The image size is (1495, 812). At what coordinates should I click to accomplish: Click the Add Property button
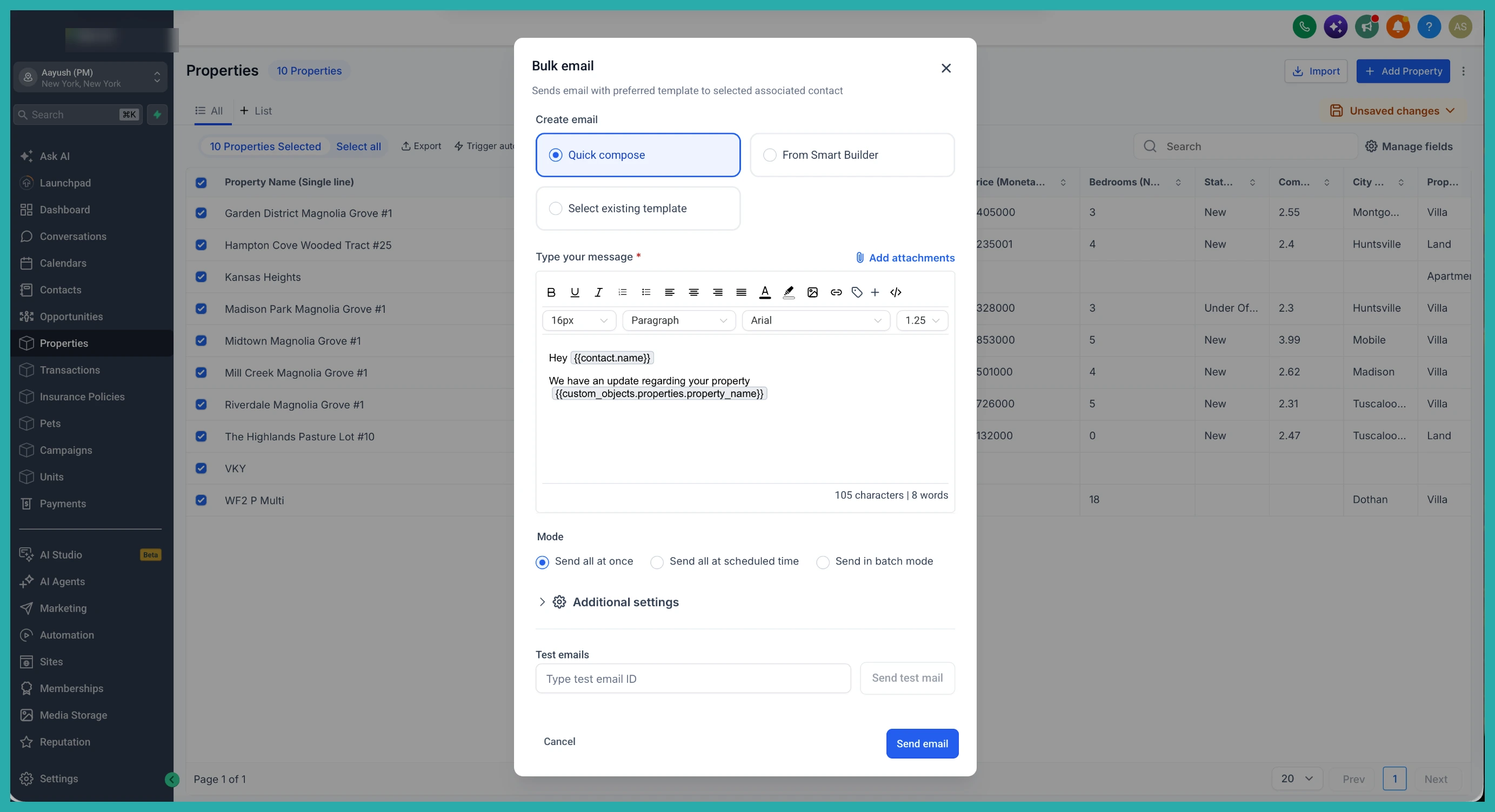point(1403,71)
